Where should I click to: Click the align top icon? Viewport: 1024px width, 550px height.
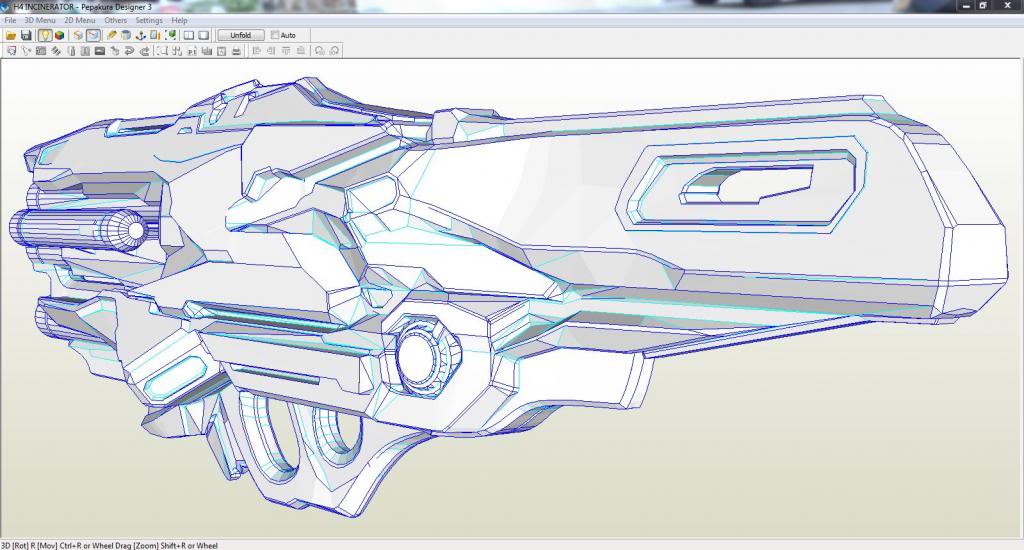tap(286, 51)
